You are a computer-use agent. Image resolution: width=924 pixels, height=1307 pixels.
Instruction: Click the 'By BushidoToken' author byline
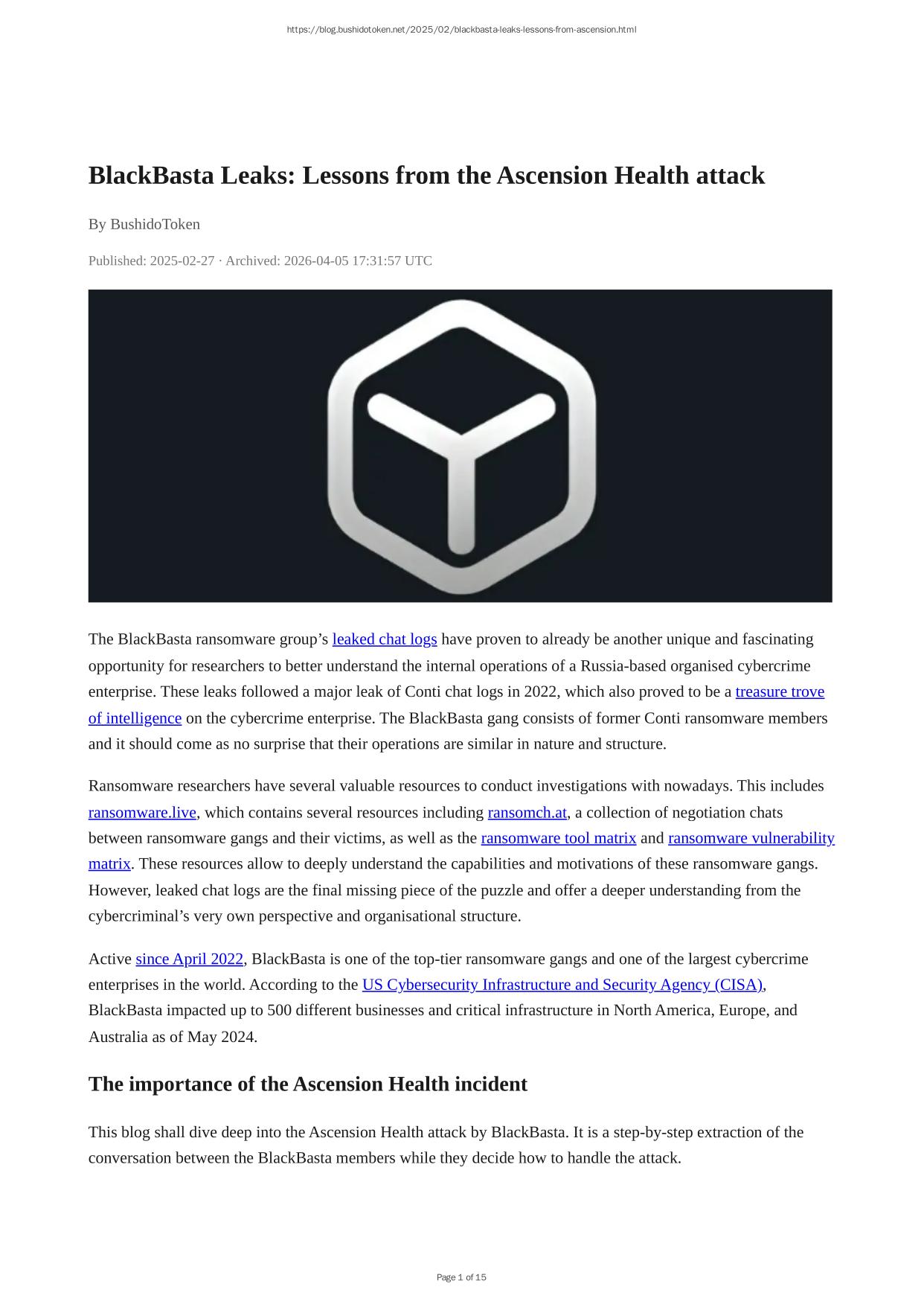[144, 224]
